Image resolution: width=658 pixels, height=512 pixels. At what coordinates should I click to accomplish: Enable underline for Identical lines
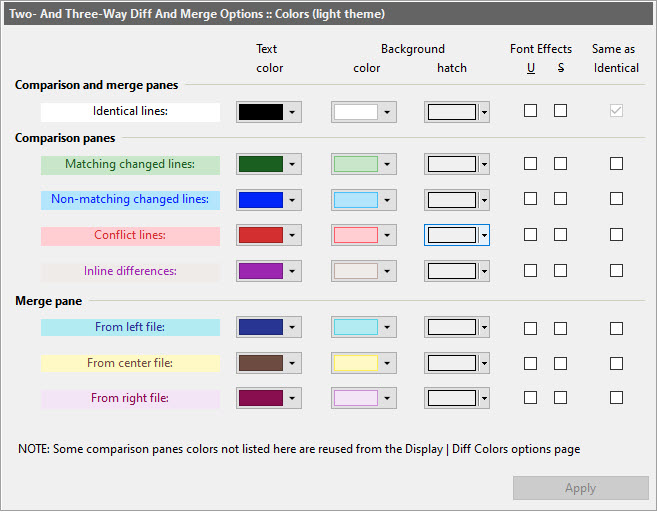[530, 111]
